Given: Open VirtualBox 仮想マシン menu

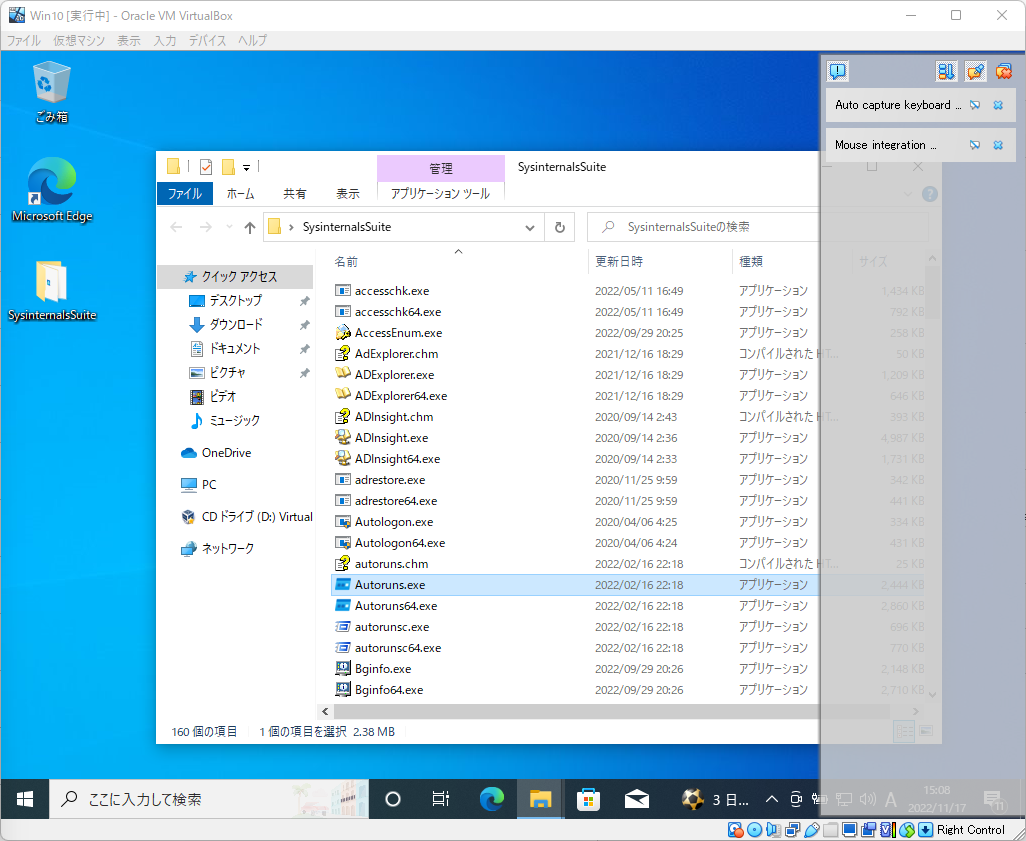Looking at the screenshot, I should tap(79, 41).
